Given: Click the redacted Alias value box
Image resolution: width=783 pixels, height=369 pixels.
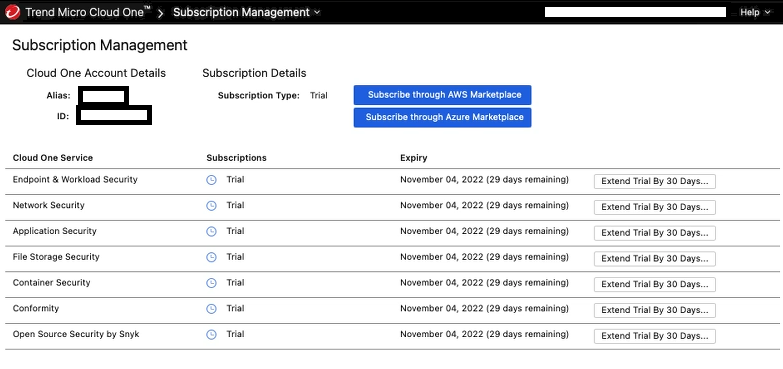Looking at the screenshot, I should point(103,96).
